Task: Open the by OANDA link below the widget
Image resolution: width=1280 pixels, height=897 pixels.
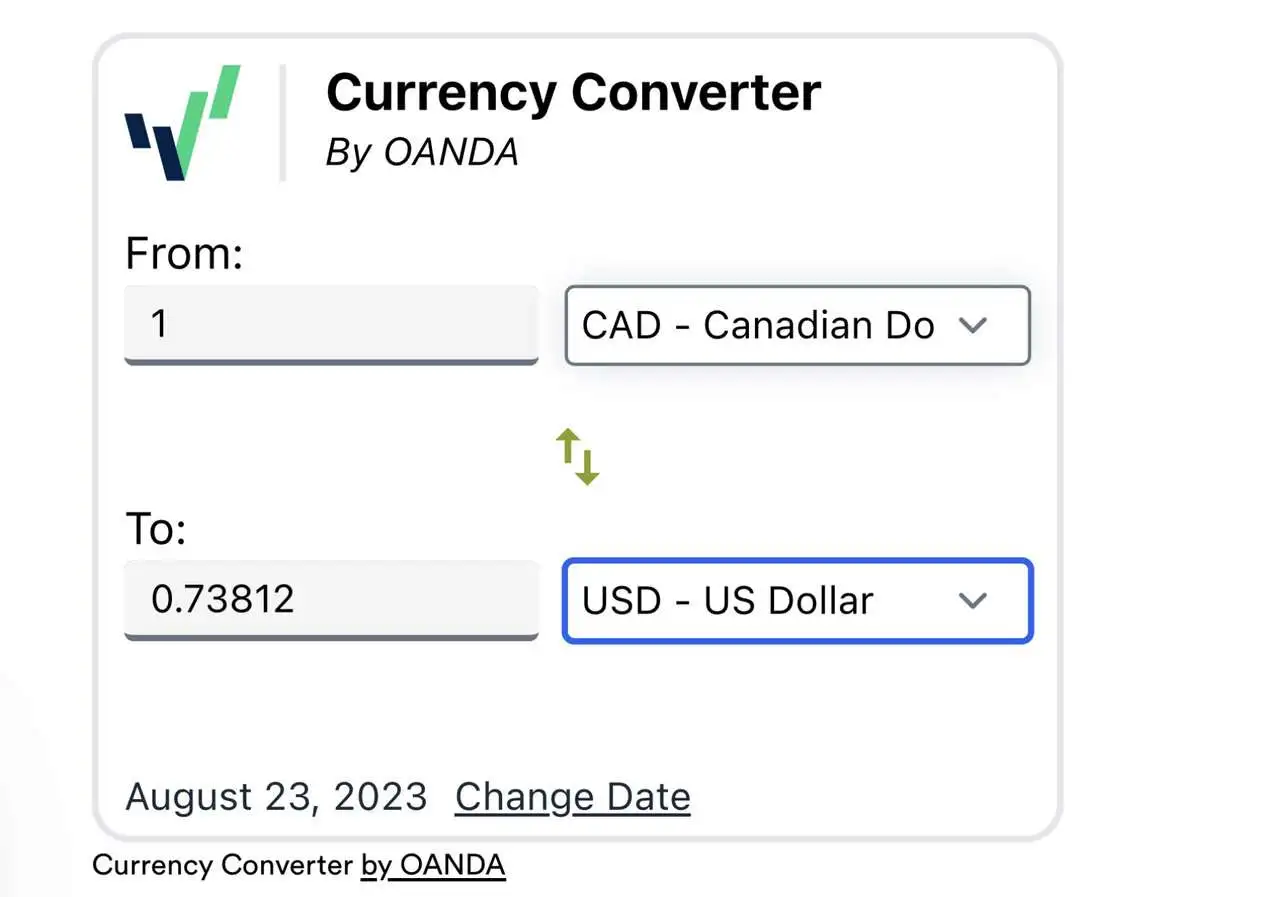Action: [x=433, y=865]
